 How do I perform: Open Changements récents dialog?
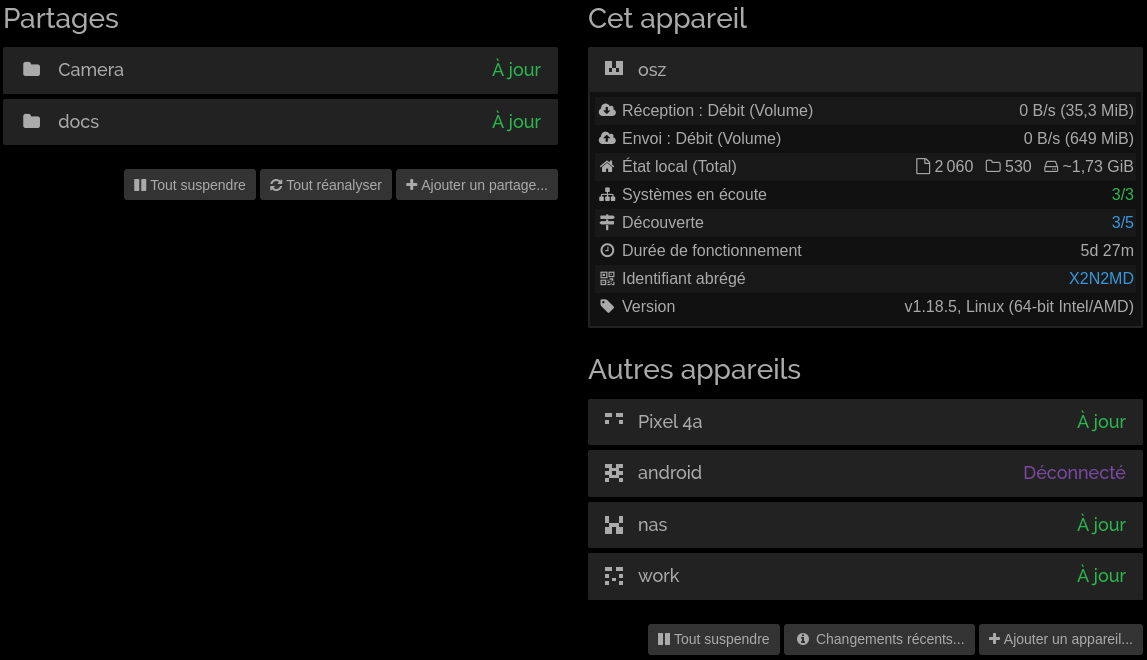880,639
